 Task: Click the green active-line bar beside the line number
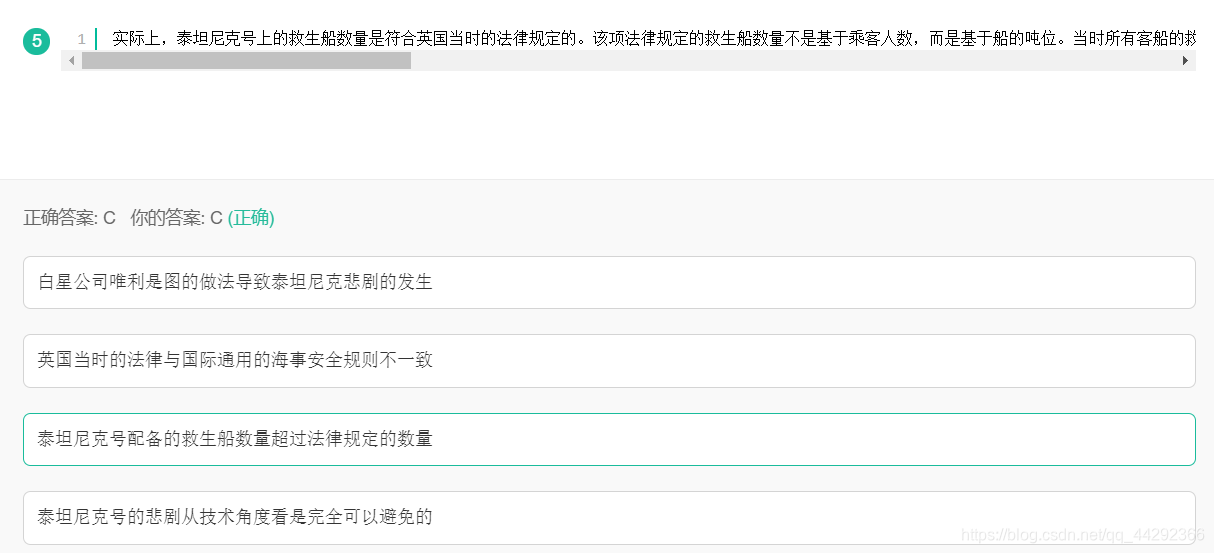click(96, 39)
